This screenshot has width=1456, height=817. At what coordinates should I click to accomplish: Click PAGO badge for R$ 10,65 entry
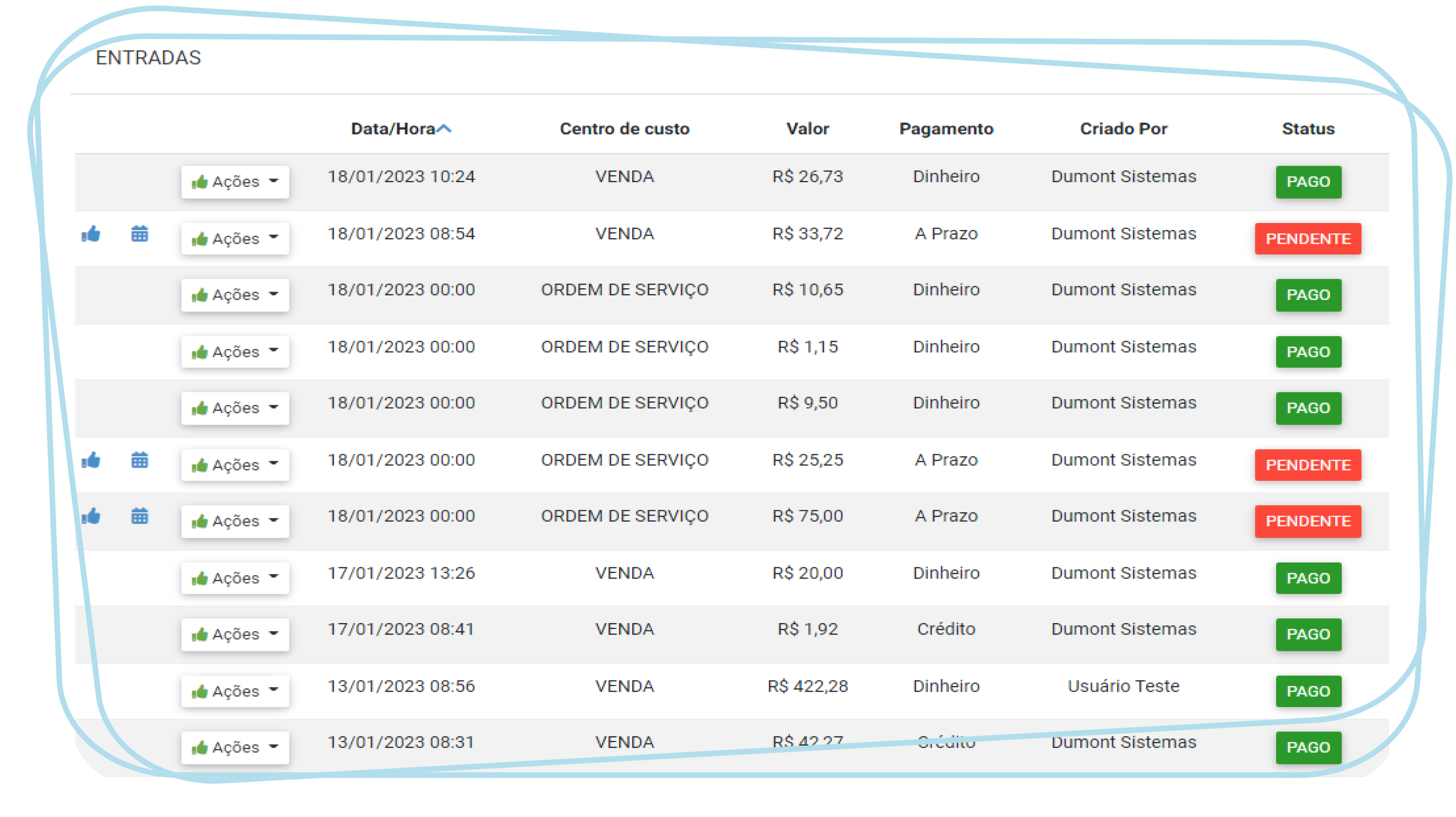point(1309,295)
